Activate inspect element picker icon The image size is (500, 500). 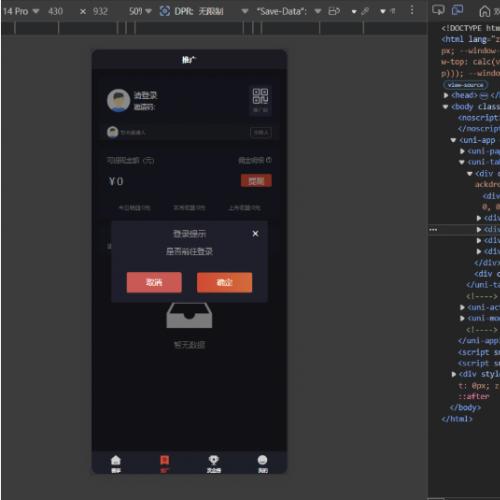[x=438, y=10]
